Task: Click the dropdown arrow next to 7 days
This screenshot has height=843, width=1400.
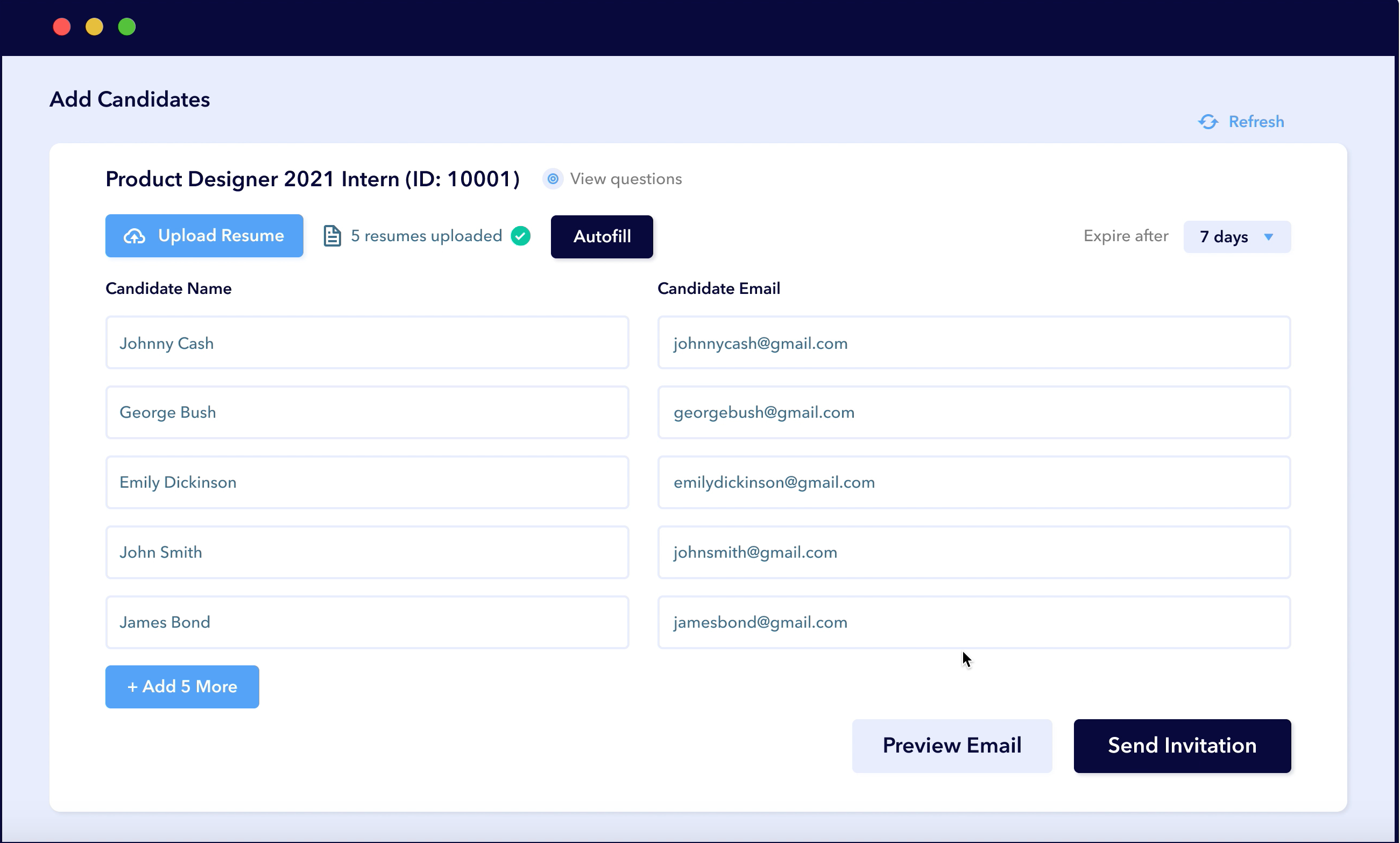Action: [x=1268, y=237]
